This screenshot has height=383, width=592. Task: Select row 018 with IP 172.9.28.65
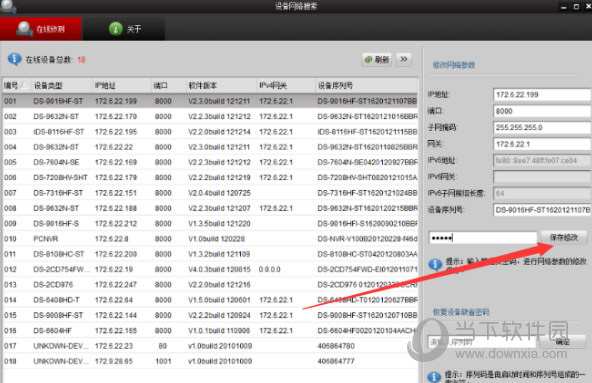pyautogui.click(x=210, y=361)
